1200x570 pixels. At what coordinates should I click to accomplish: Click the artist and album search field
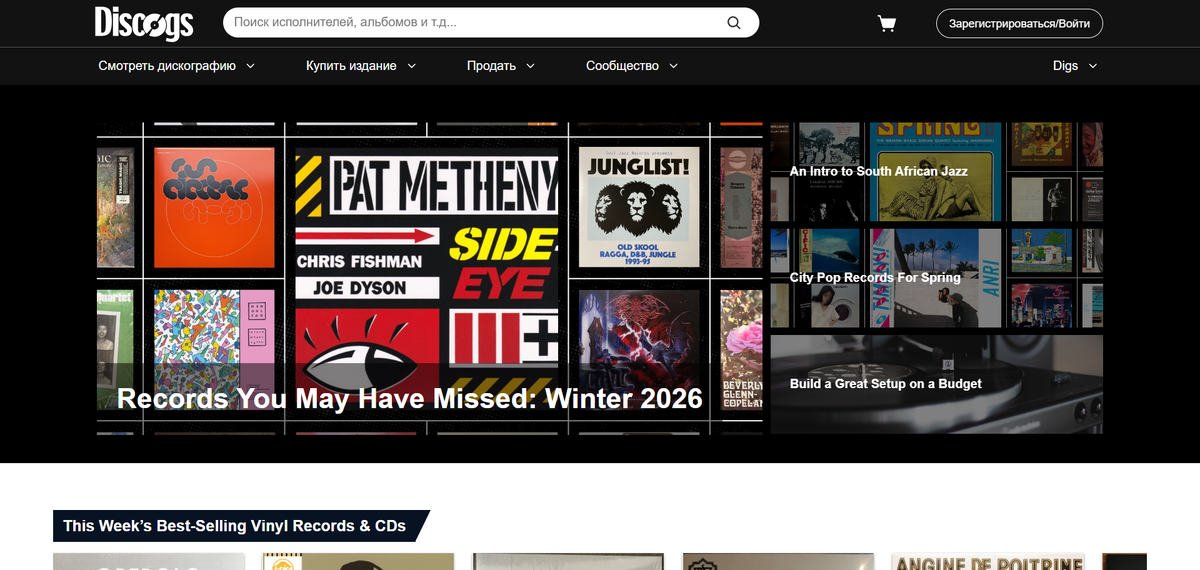491,23
